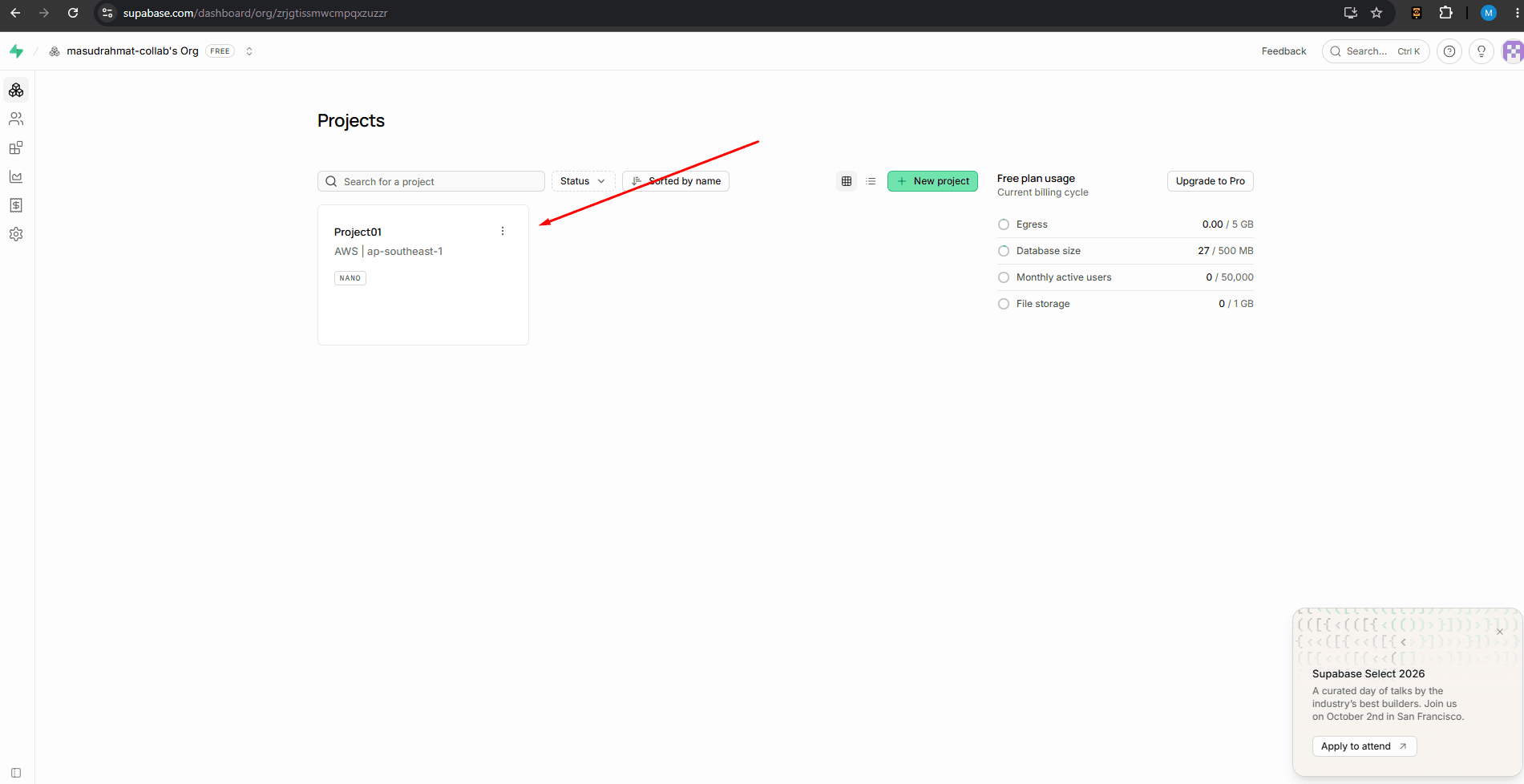Image resolution: width=1524 pixels, height=784 pixels.
Task: Click the 0 / 50,000 value
Action: (1230, 277)
